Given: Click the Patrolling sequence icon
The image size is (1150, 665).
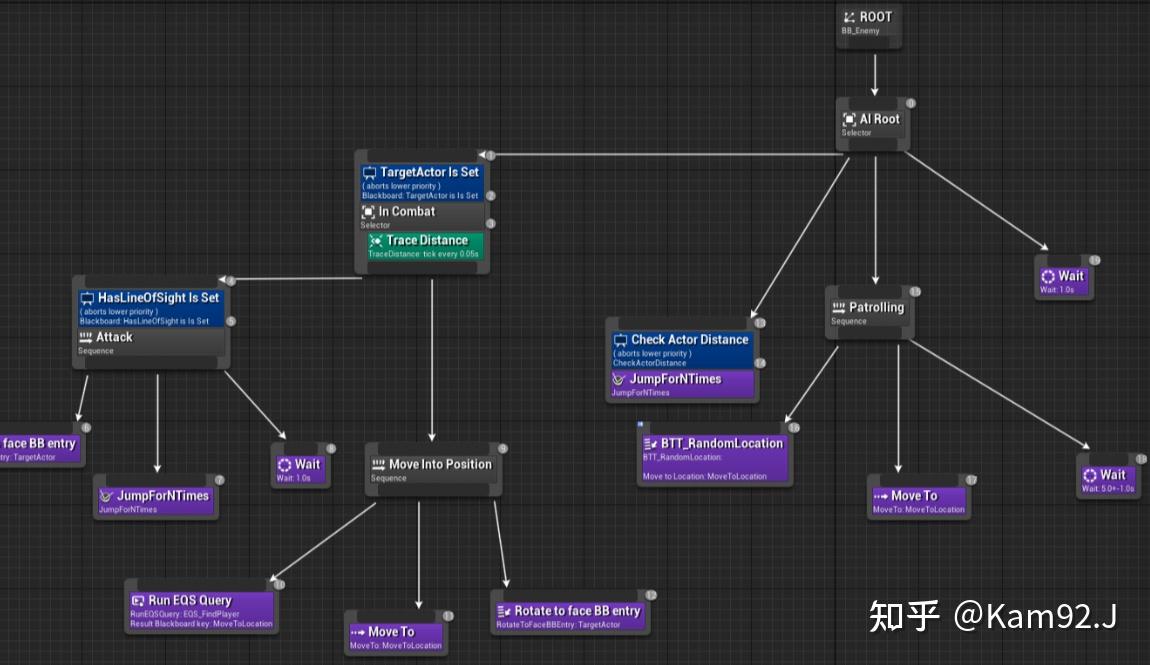Looking at the screenshot, I should point(838,307).
